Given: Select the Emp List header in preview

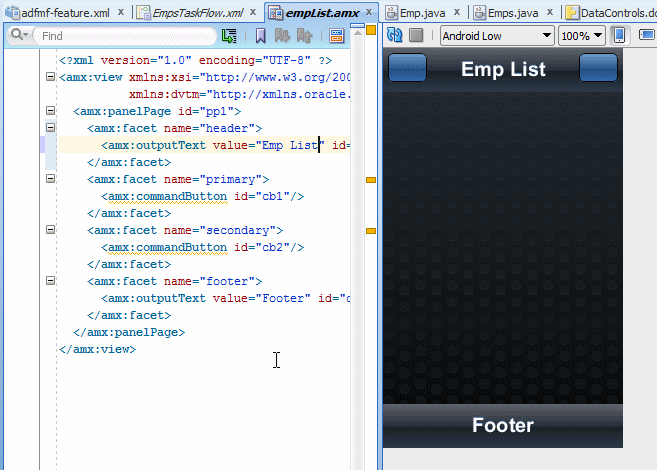Looking at the screenshot, I should click(x=503, y=69).
